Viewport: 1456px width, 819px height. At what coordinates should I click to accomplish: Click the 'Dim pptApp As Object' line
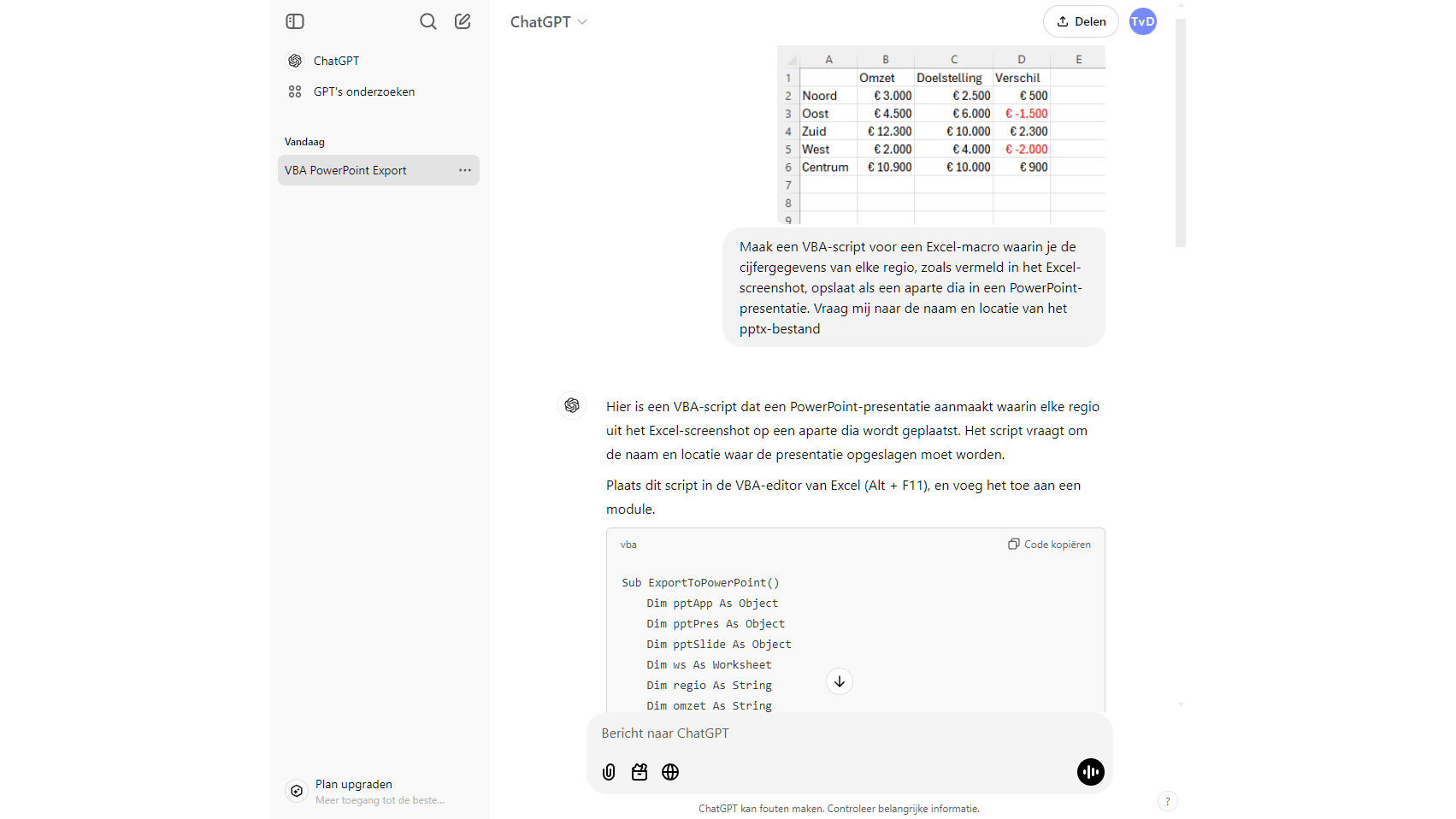pos(712,604)
